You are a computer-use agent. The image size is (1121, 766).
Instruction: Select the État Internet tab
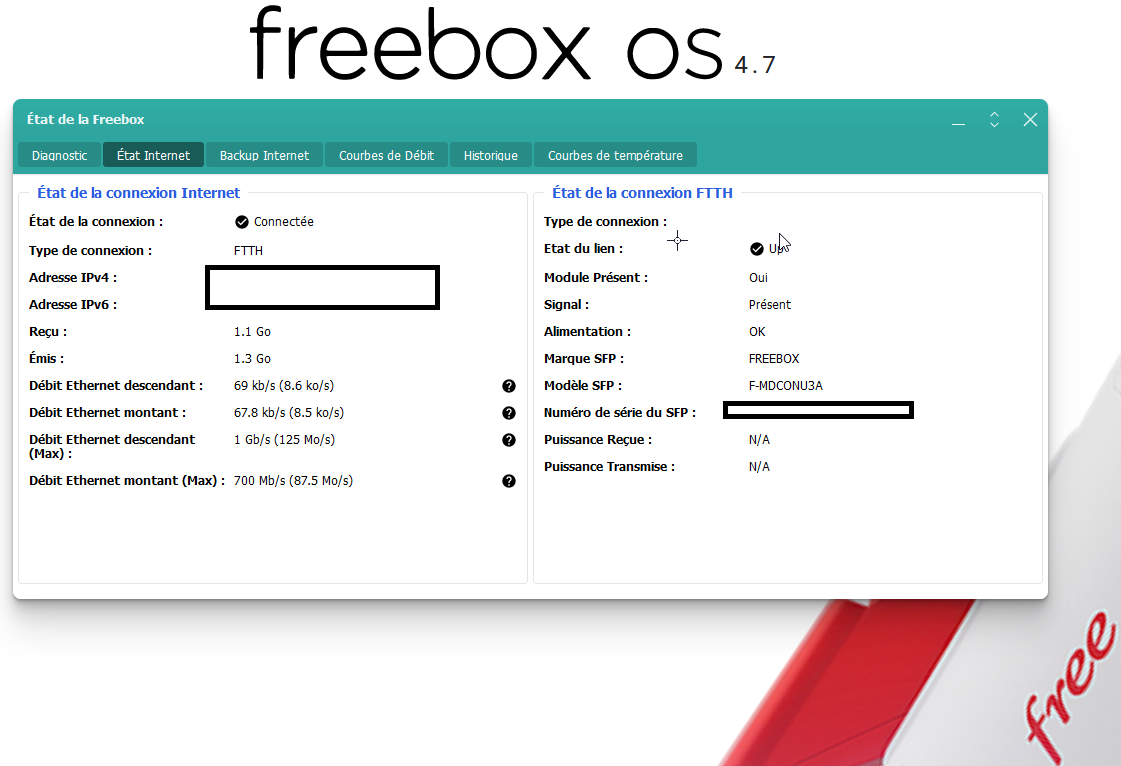(154, 155)
